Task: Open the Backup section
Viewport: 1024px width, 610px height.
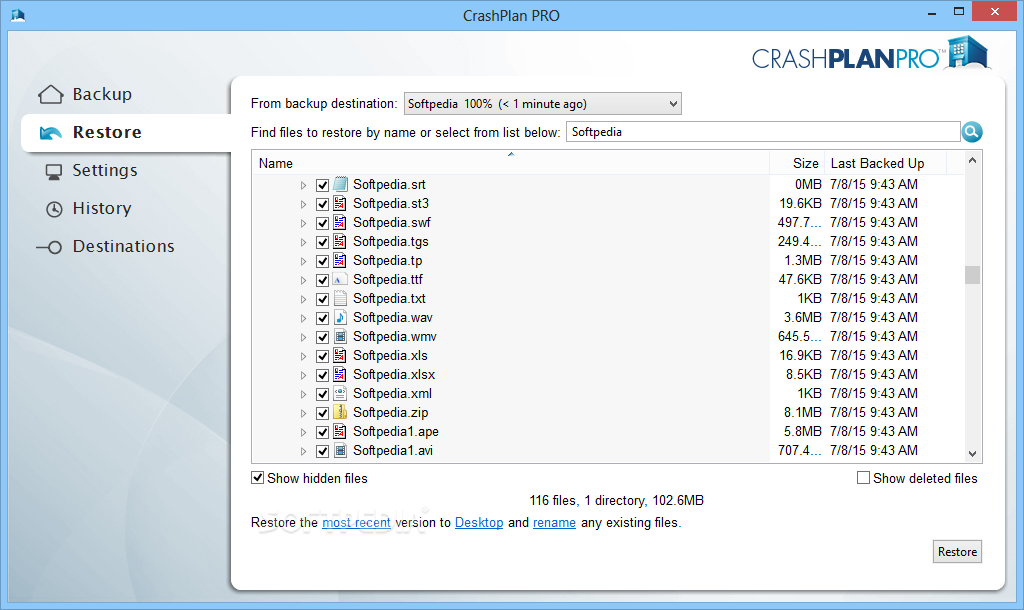Action: 102,95
